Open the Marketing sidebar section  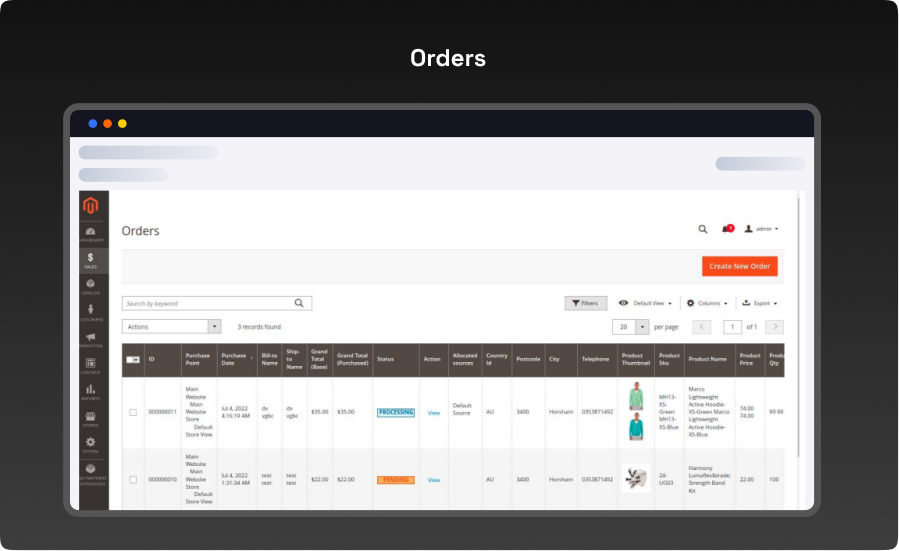91,339
